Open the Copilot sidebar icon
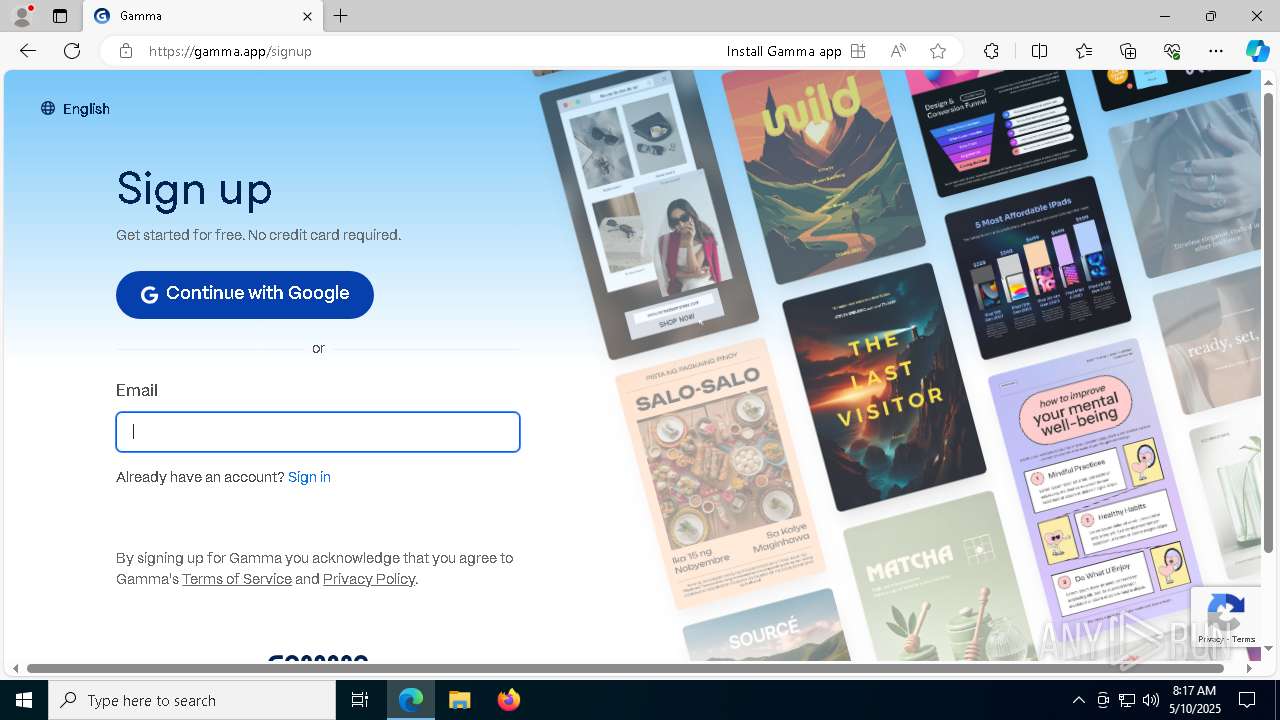The image size is (1280, 720). point(1257,51)
